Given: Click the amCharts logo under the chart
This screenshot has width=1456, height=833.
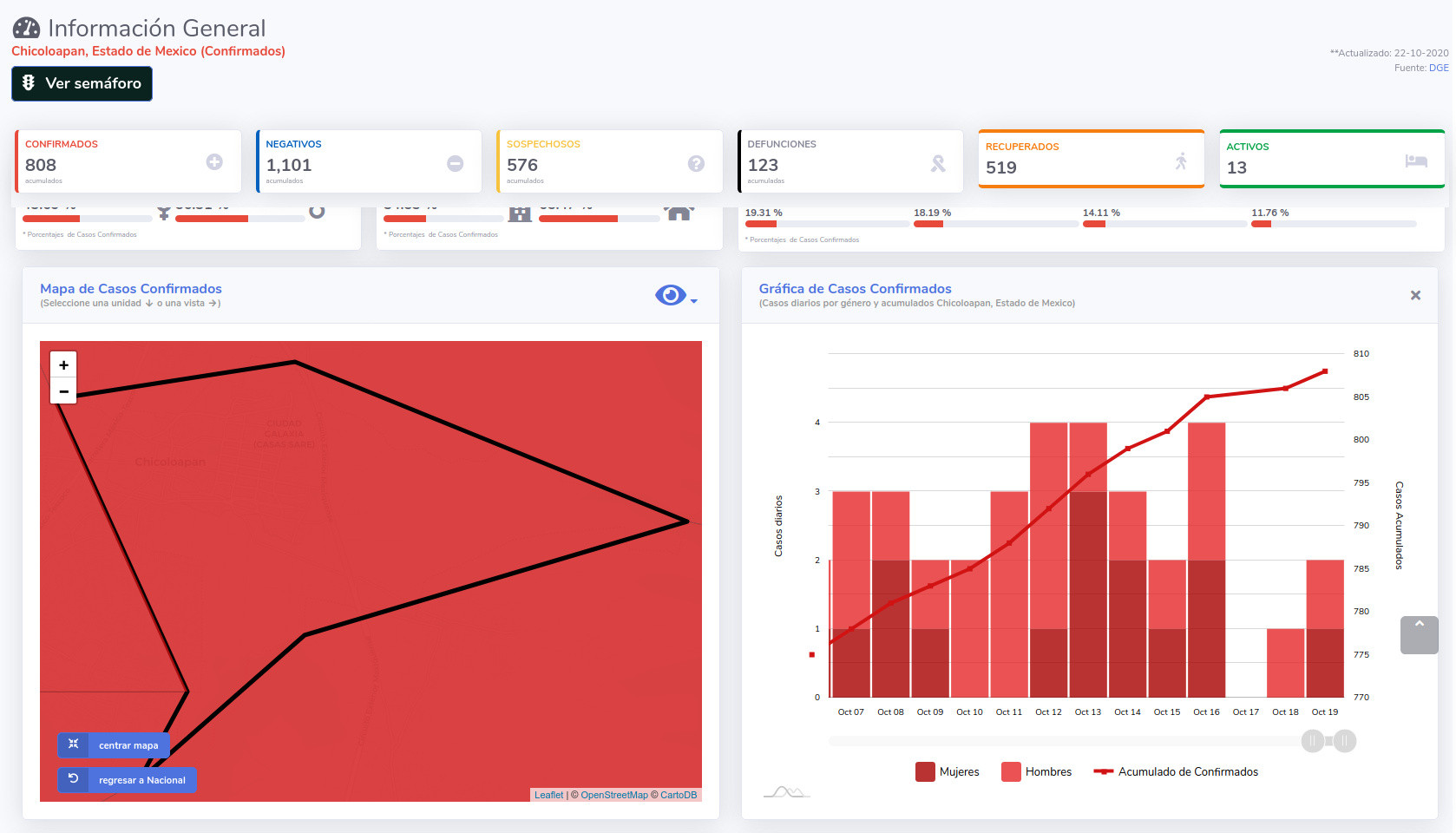Looking at the screenshot, I should [786, 791].
